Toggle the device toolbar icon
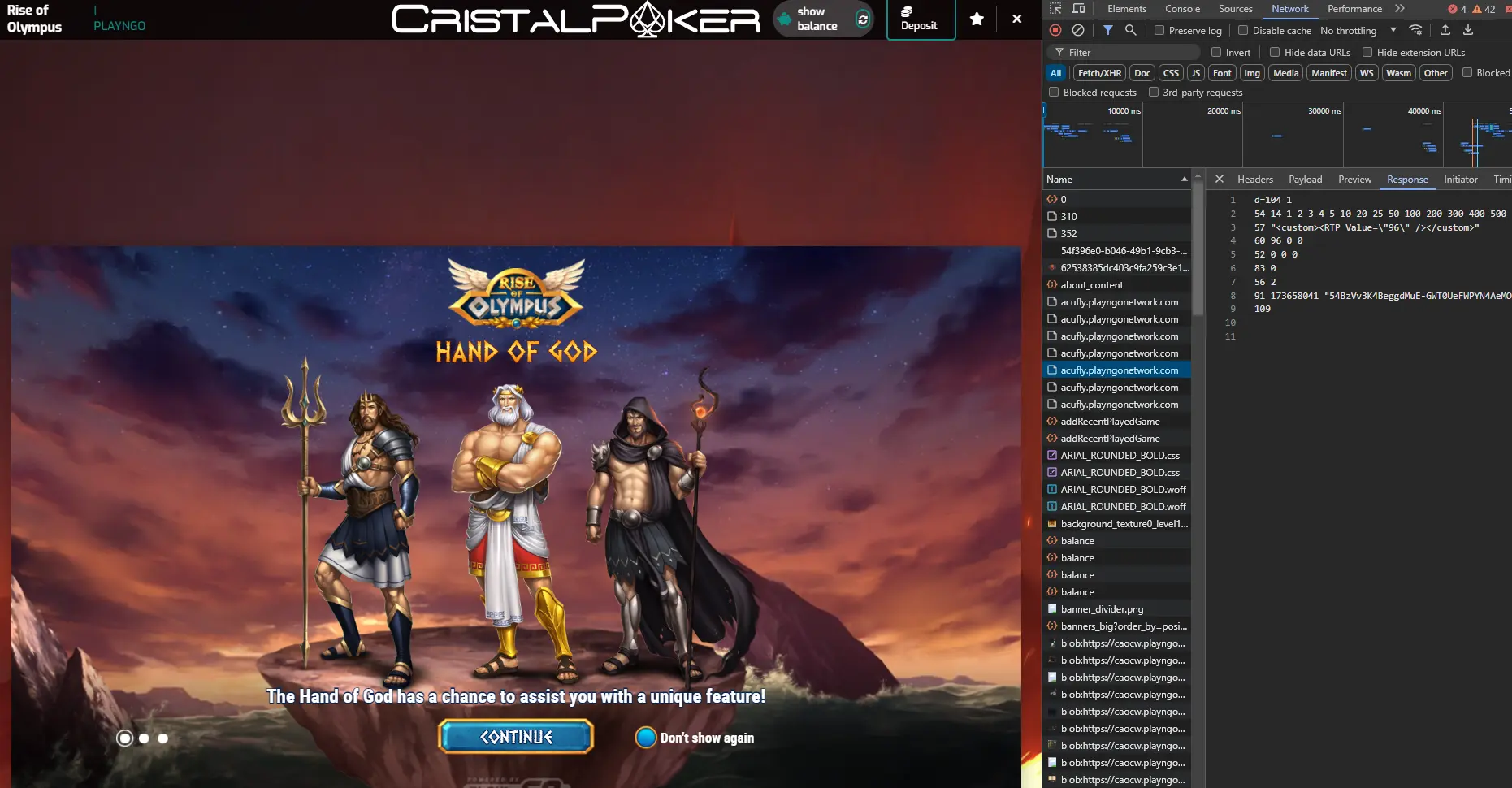Image resolution: width=1512 pixels, height=788 pixels. [x=1079, y=9]
